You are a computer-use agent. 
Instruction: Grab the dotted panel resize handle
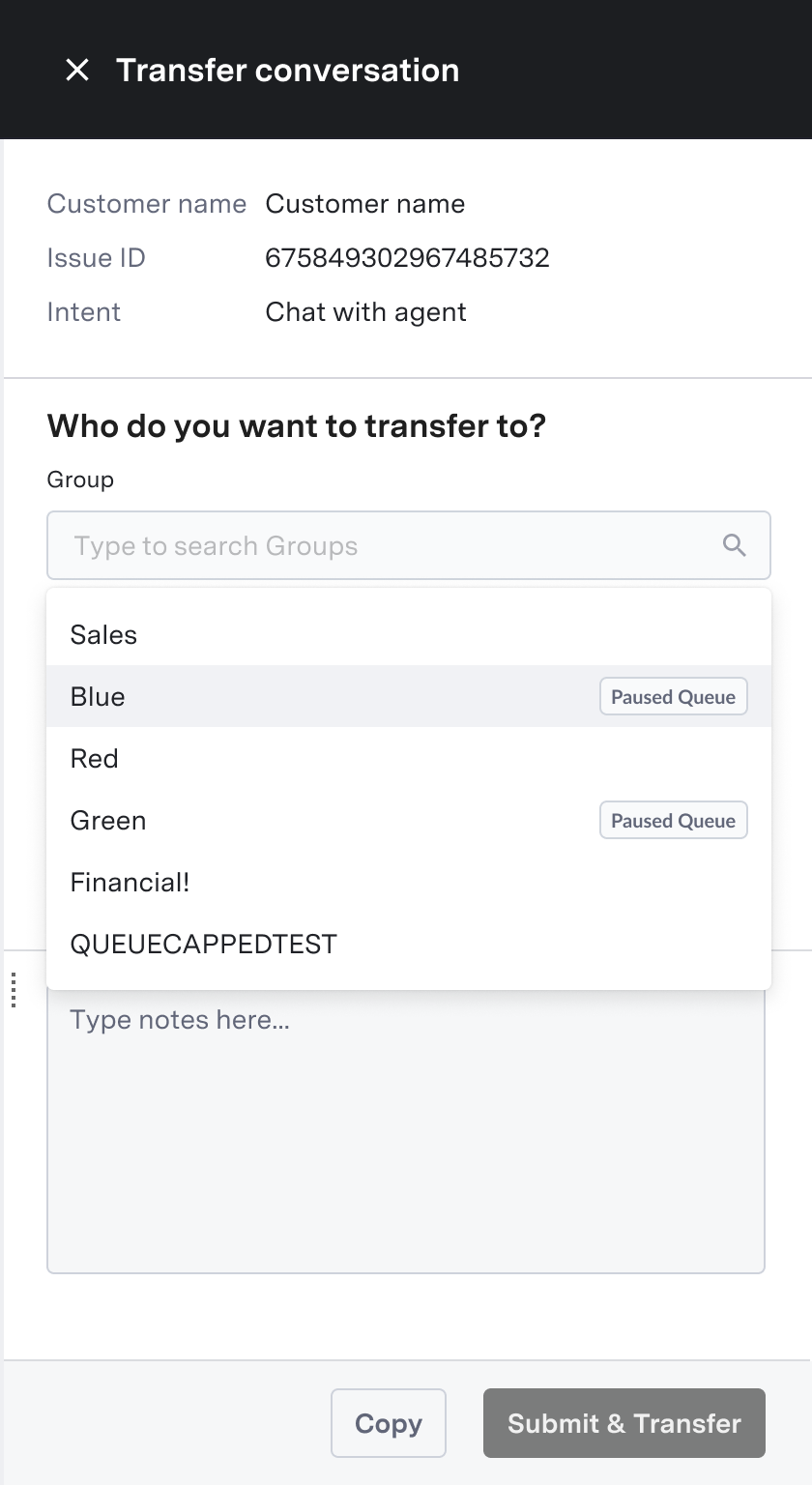coord(14,991)
